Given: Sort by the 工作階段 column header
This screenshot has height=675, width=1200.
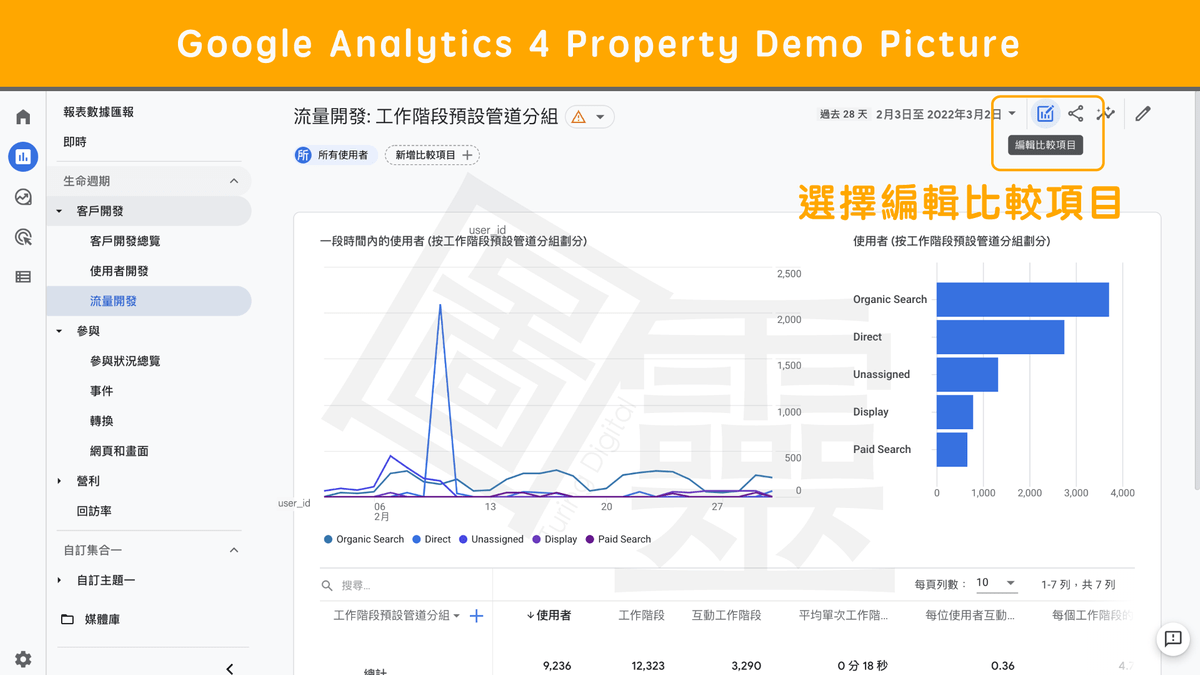Looking at the screenshot, I should click(x=642, y=616).
